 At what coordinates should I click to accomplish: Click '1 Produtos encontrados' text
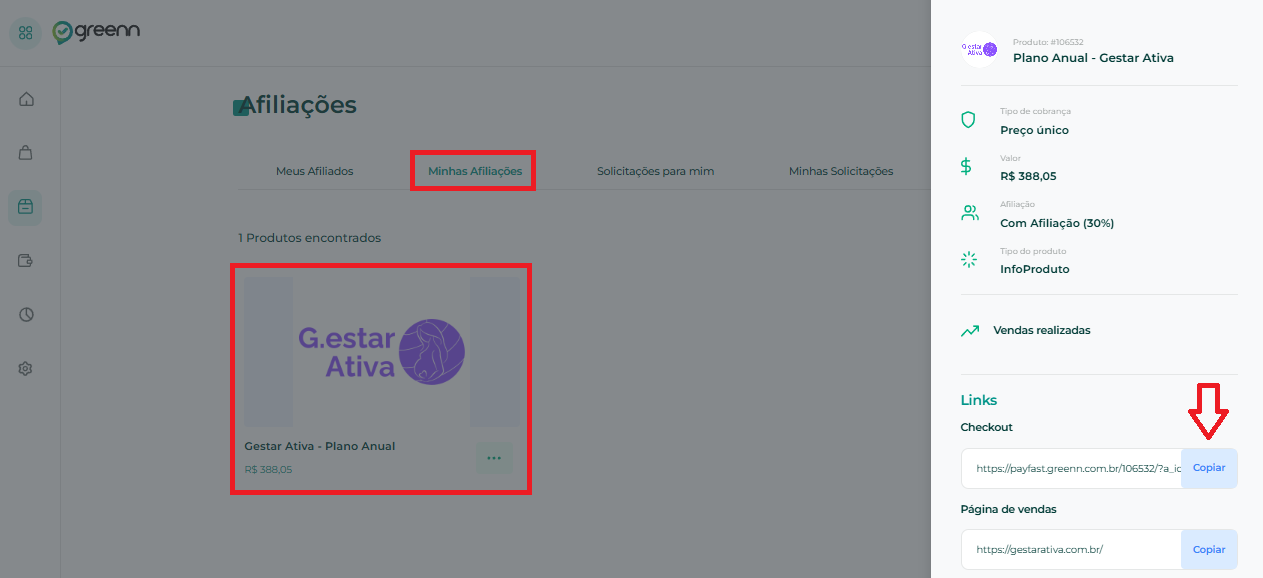[x=309, y=238]
